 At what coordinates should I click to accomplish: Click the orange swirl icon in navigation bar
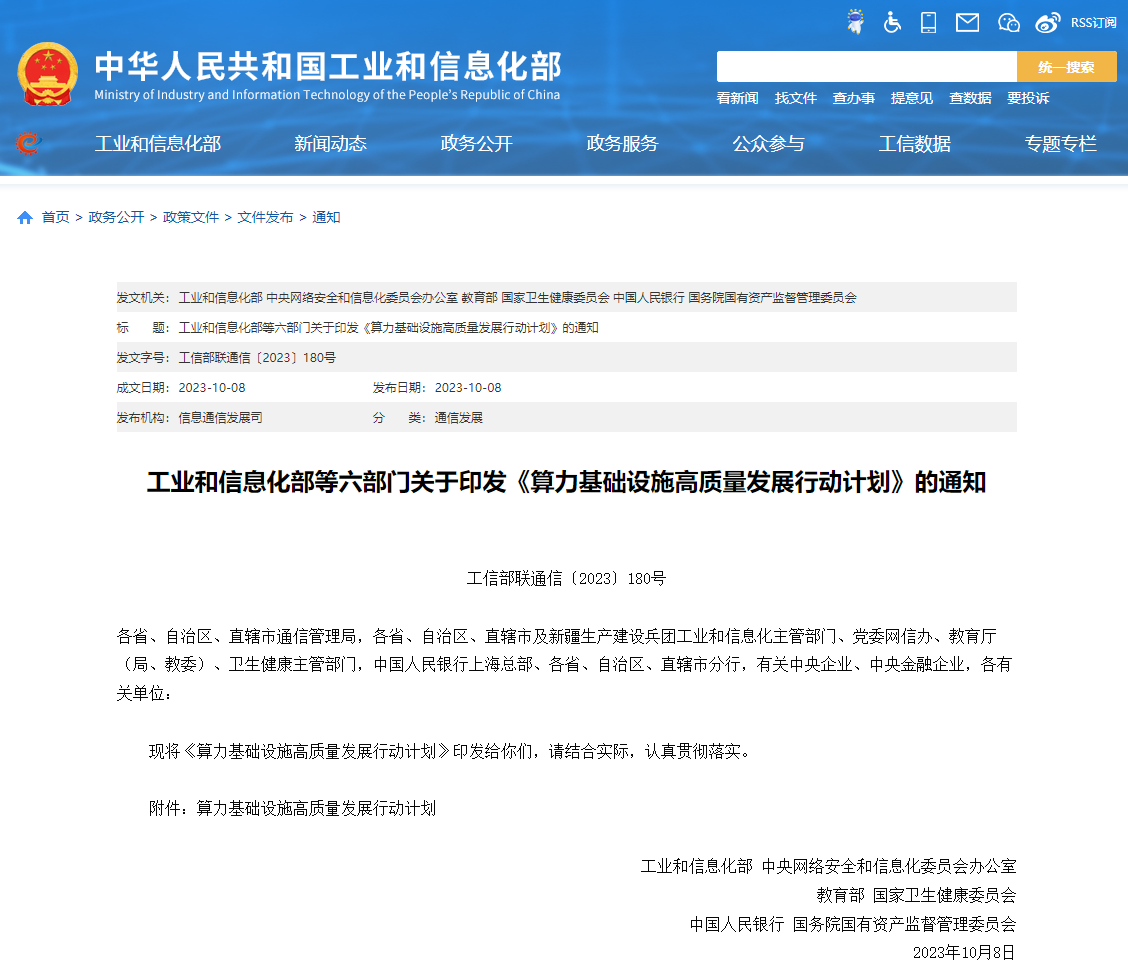point(28,143)
